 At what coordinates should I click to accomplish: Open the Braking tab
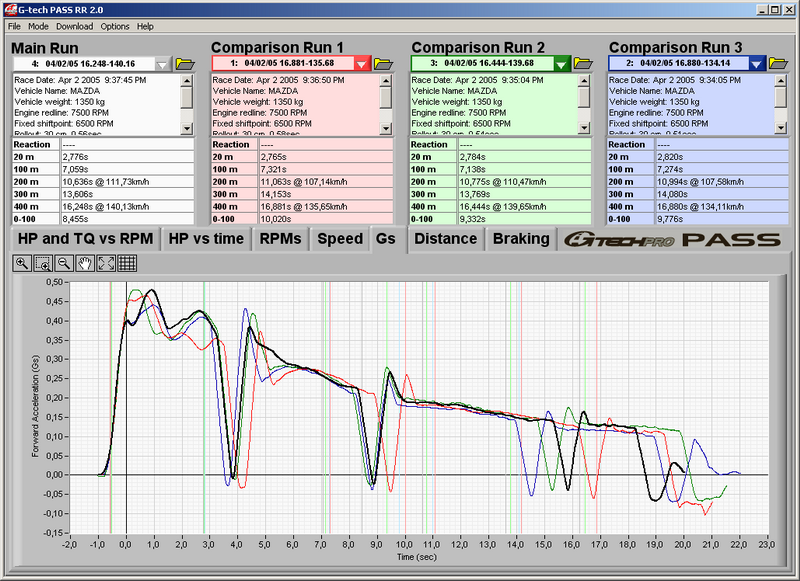(x=521, y=239)
